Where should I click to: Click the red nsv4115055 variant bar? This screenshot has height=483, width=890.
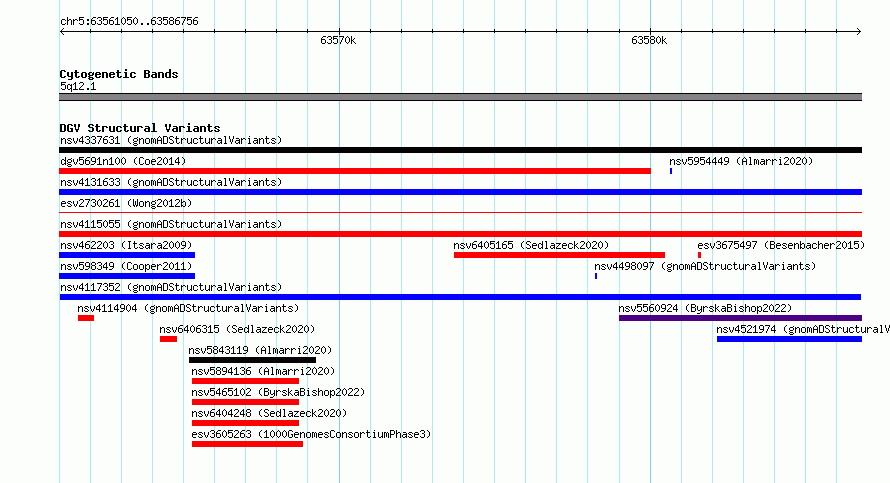[460, 234]
